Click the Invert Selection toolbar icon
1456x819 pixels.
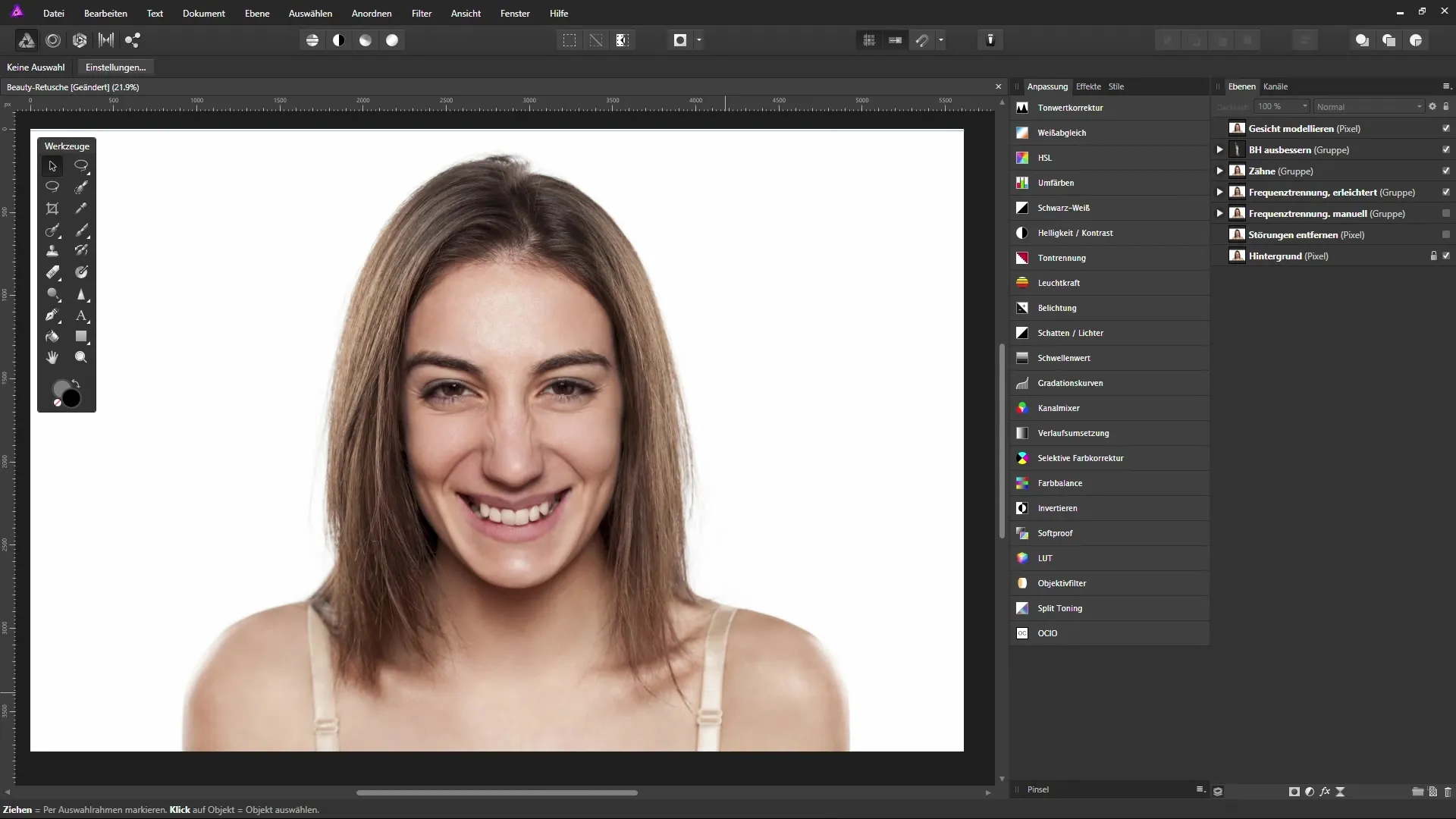pyautogui.click(x=623, y=40)
